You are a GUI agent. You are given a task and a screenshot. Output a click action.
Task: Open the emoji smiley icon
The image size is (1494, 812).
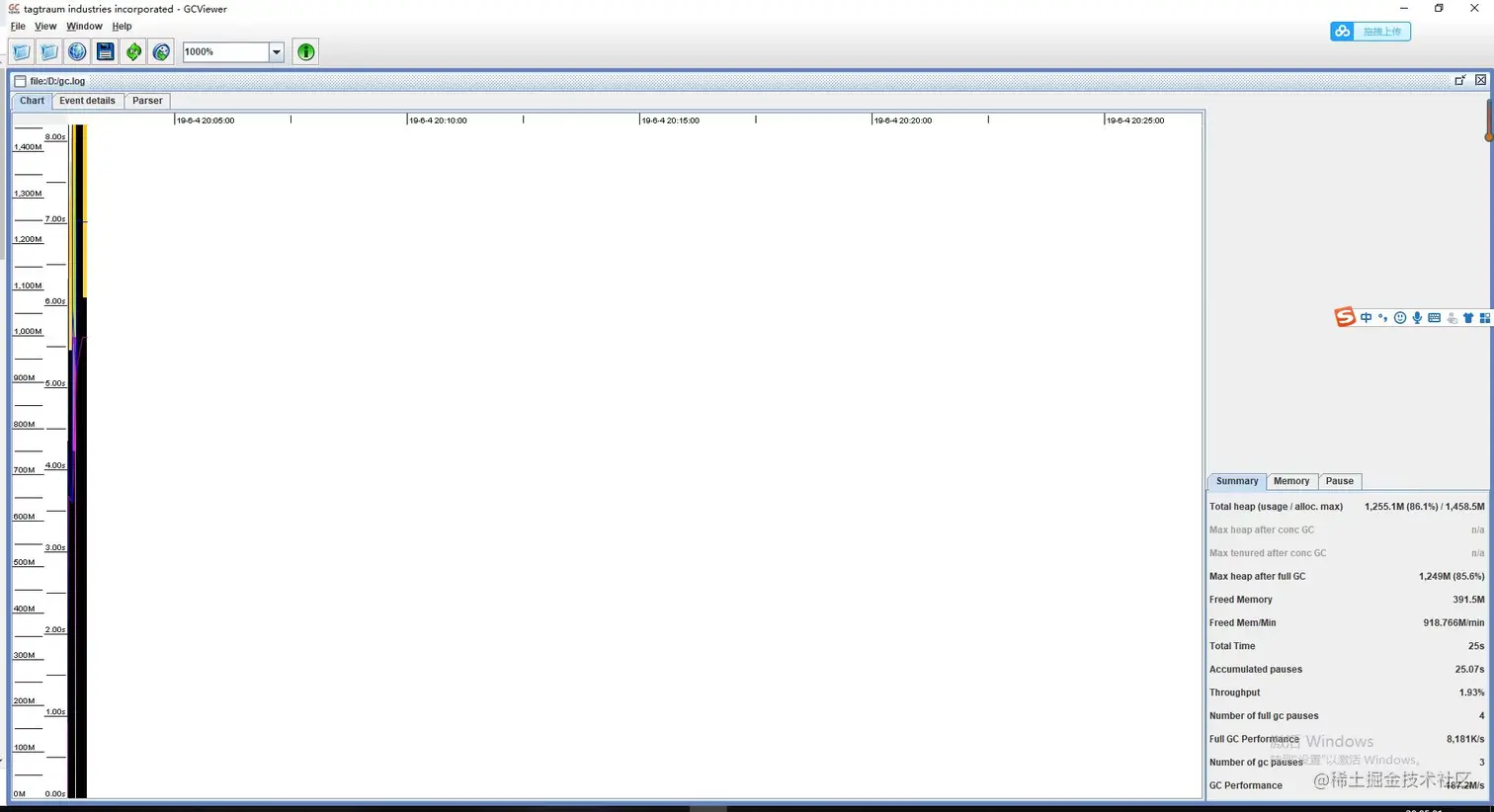(x=1400, y=318)
